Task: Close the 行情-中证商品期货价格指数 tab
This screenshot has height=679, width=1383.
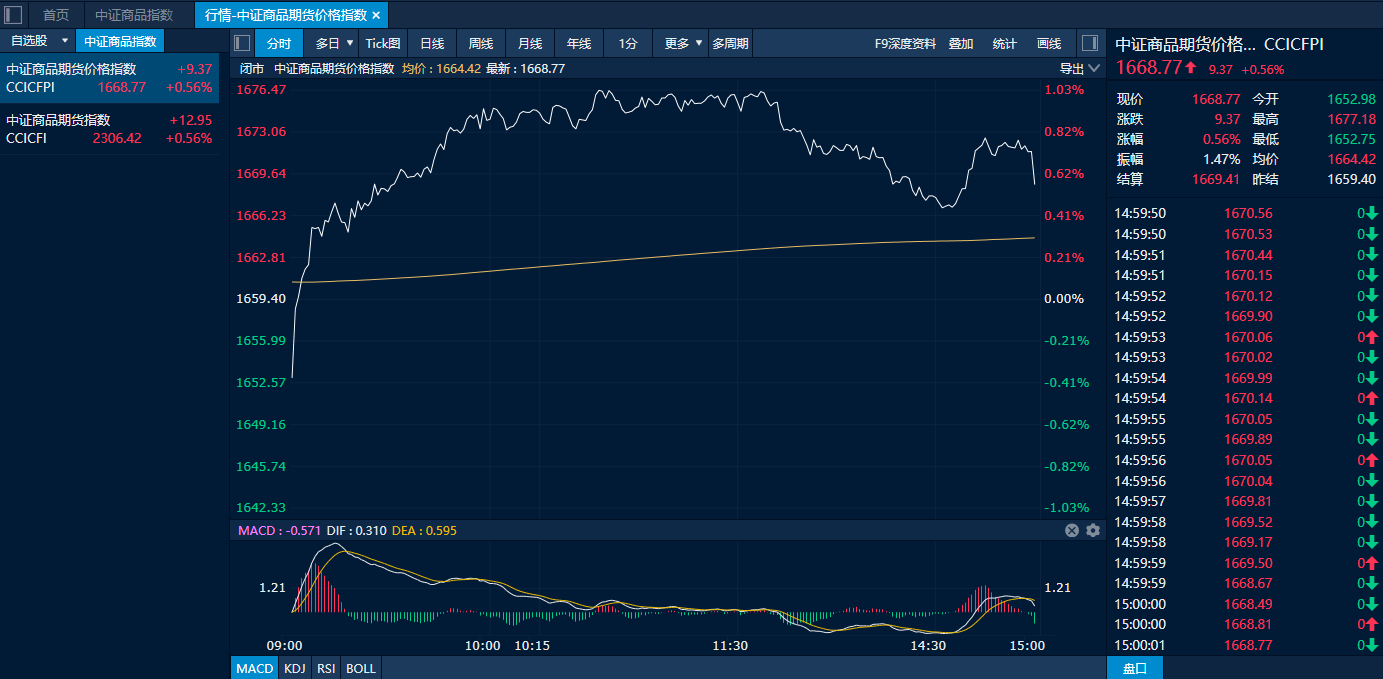Action: click(x=376, y=15)
